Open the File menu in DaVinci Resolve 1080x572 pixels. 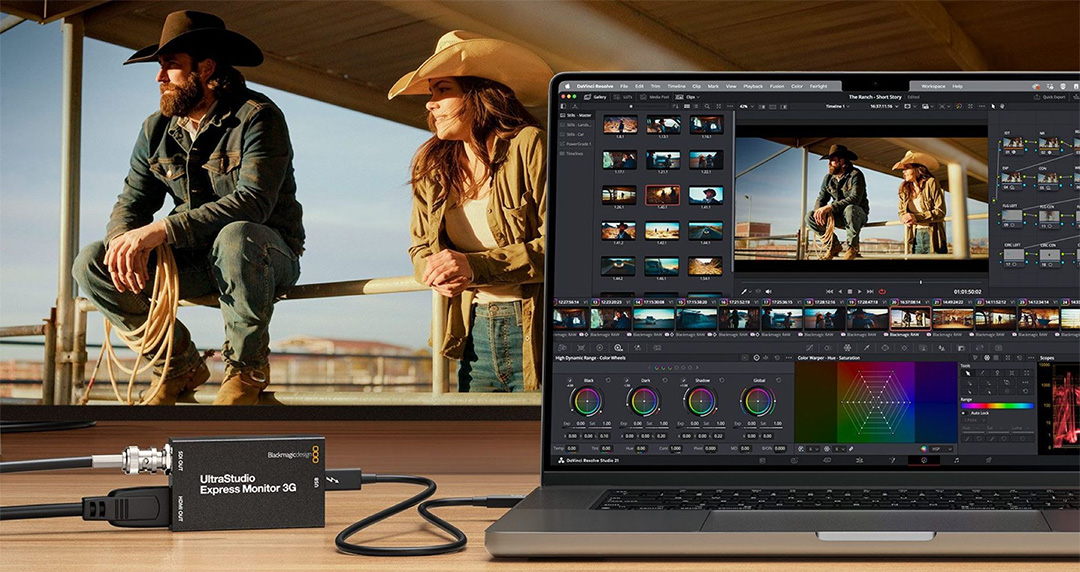pyautogui.click(x=624, y=86)
